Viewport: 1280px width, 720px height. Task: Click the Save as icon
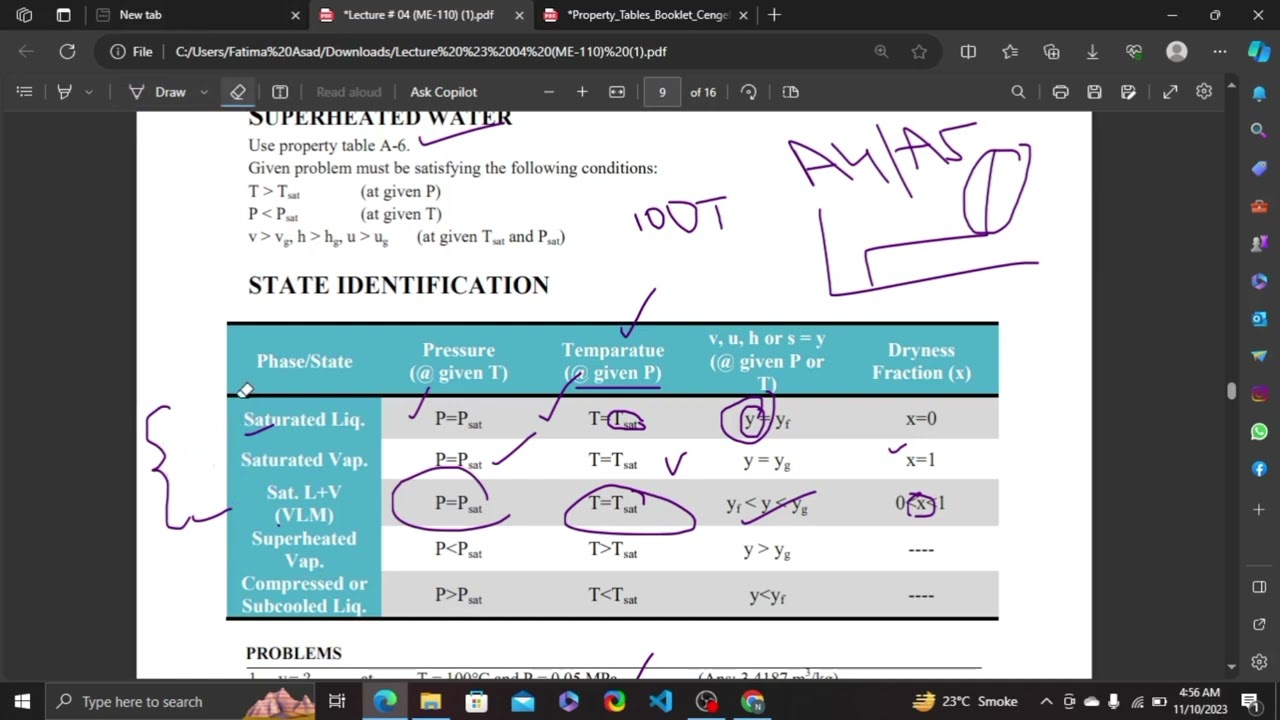(x=1128, y=92)
